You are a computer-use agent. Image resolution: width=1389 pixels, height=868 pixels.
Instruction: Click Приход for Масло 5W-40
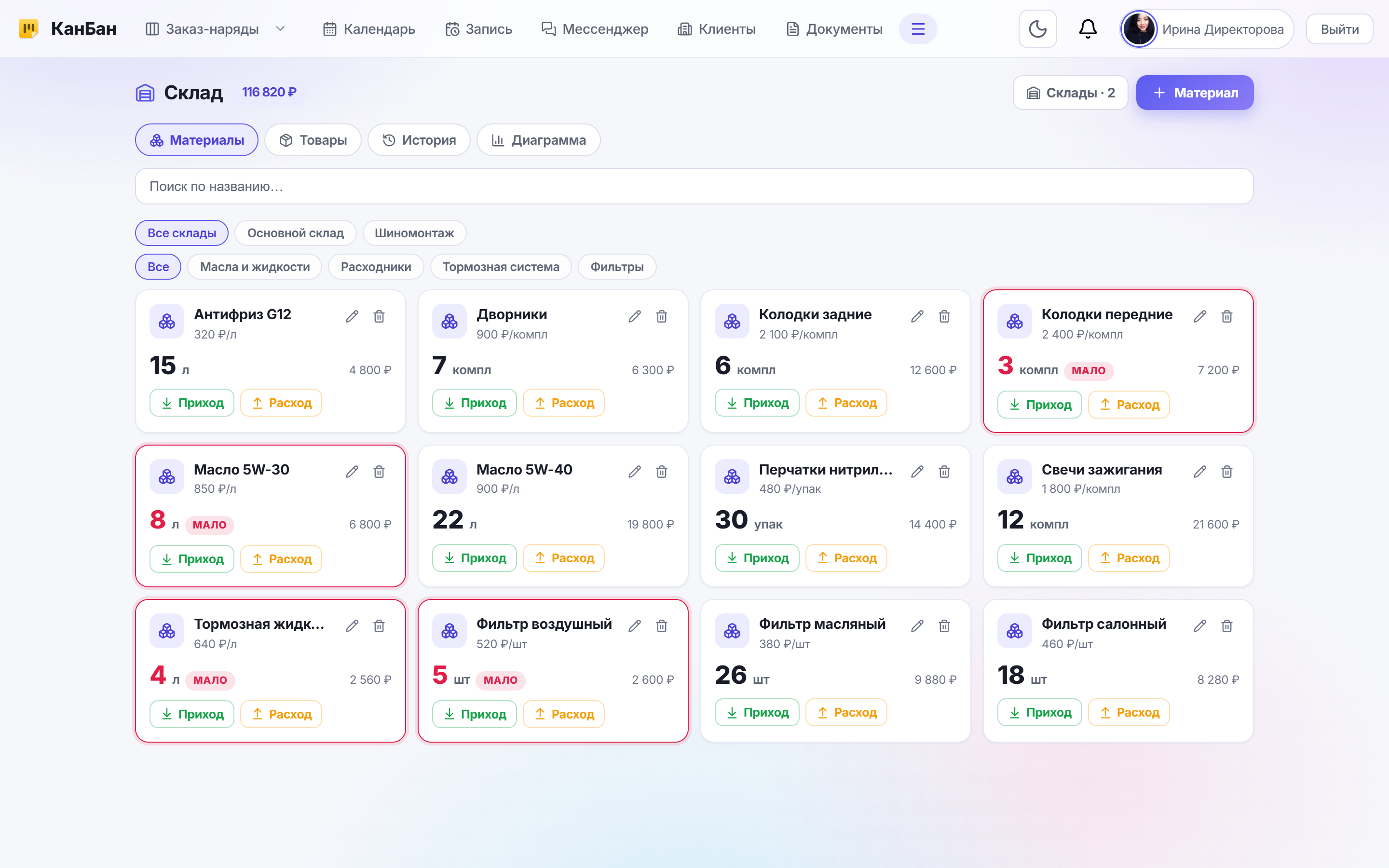tap(475, 558)
